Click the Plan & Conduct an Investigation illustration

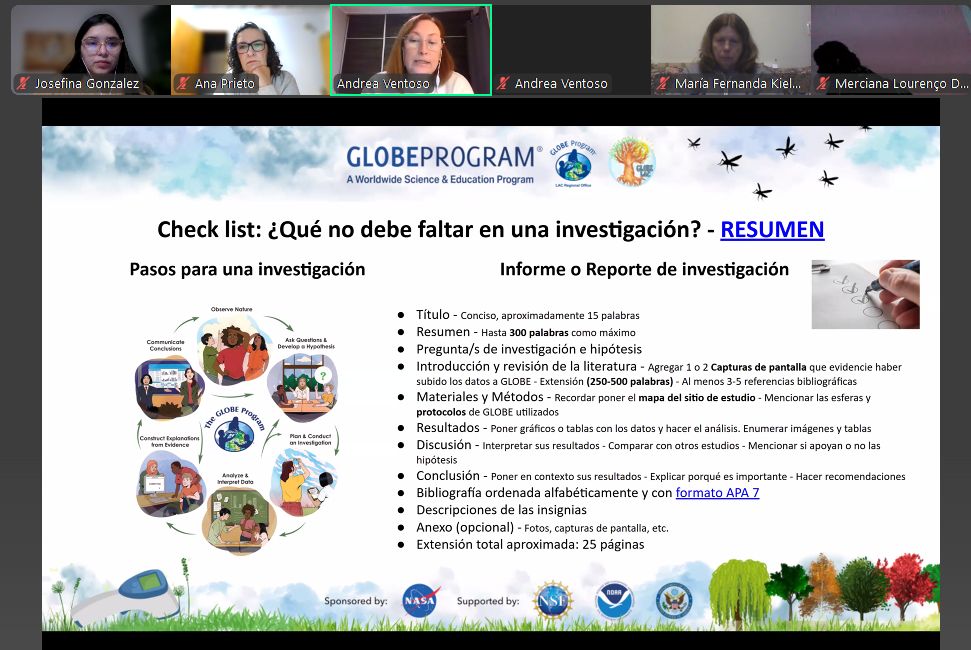302,483
